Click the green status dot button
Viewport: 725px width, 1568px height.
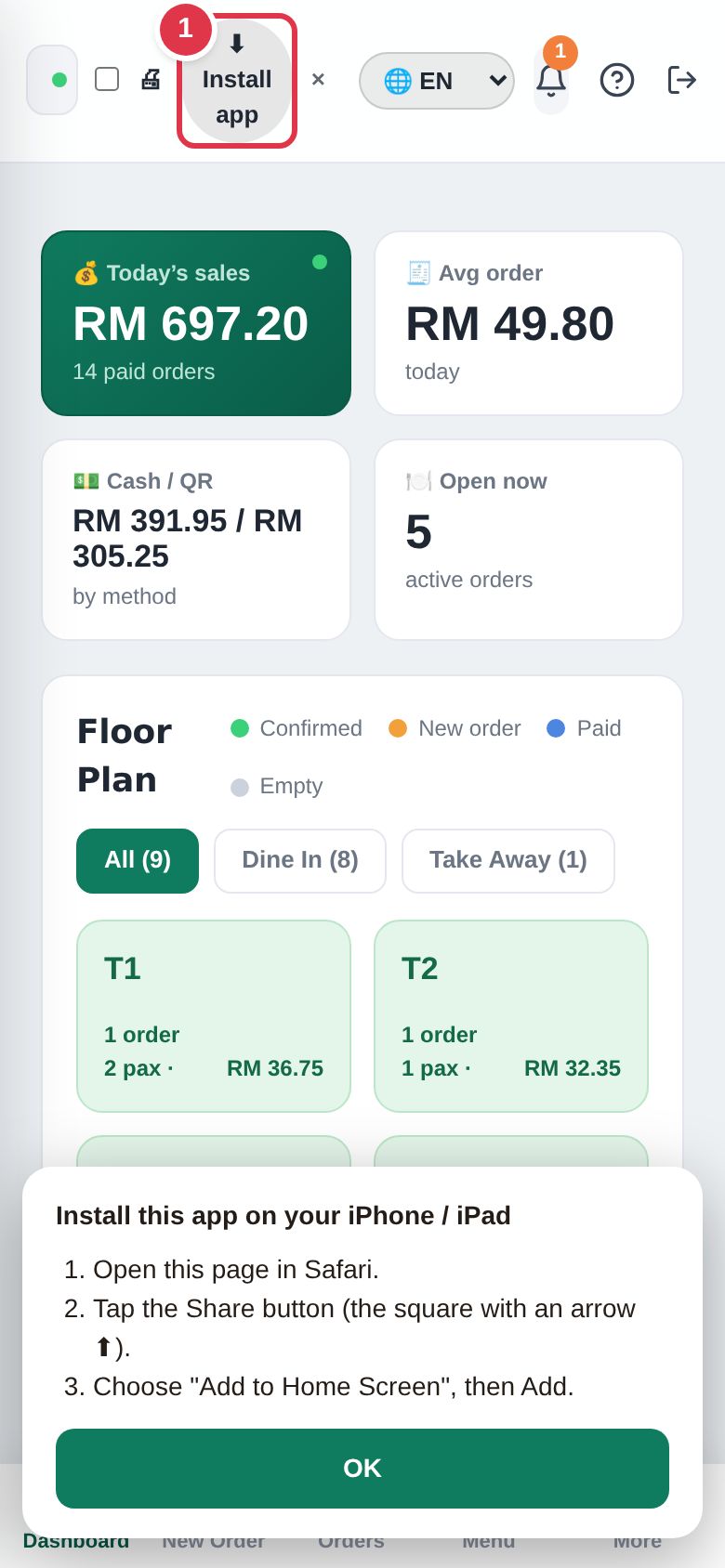52,80
